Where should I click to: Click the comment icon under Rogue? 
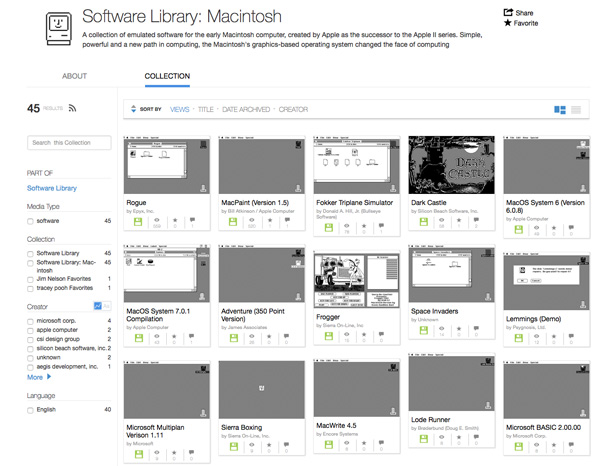tap(192, 220)
